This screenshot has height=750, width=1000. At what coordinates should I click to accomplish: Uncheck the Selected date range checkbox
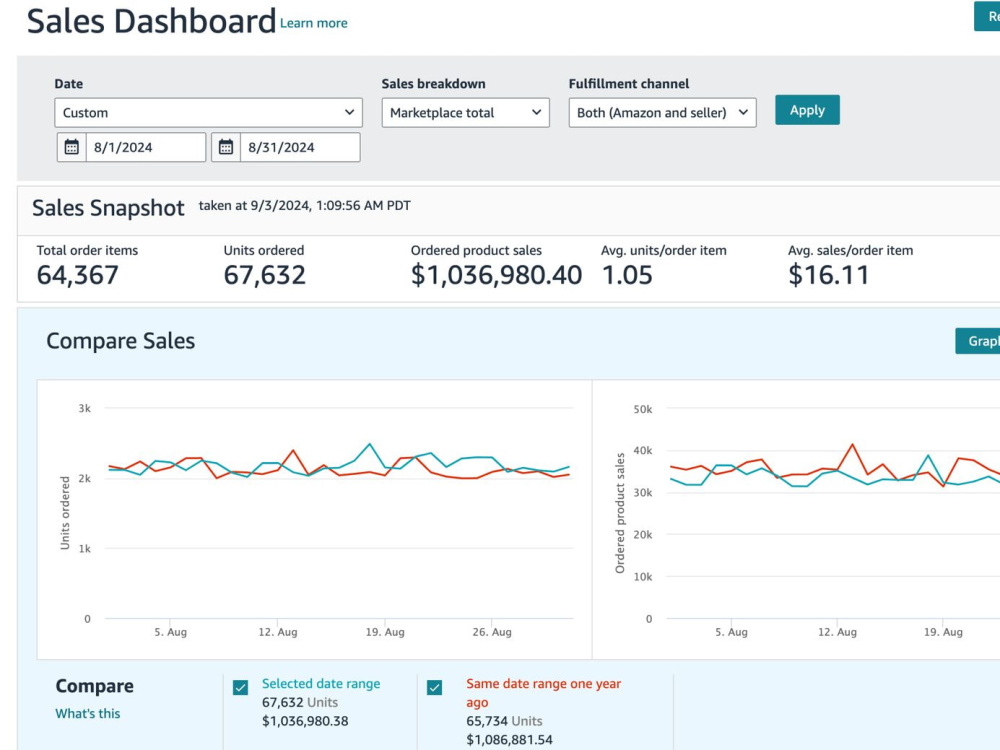click(x=240, y=688)
